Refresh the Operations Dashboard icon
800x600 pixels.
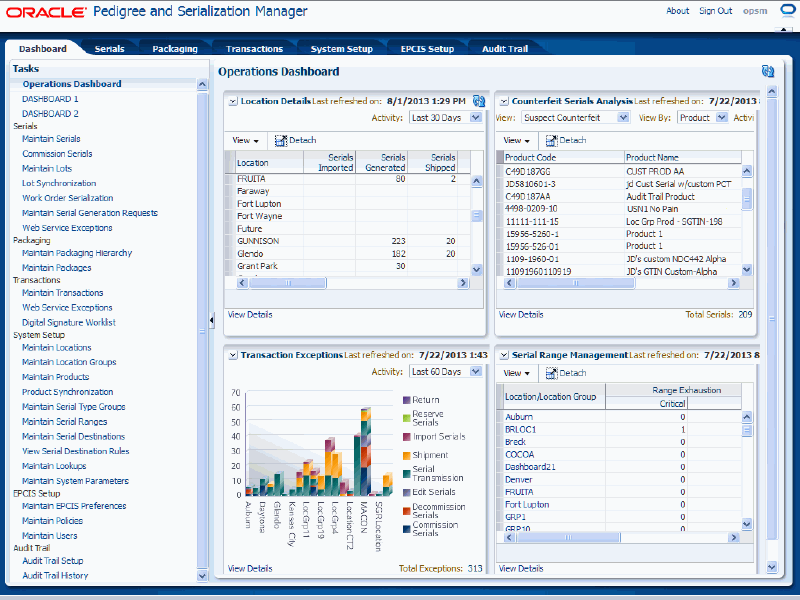(767, 71)
